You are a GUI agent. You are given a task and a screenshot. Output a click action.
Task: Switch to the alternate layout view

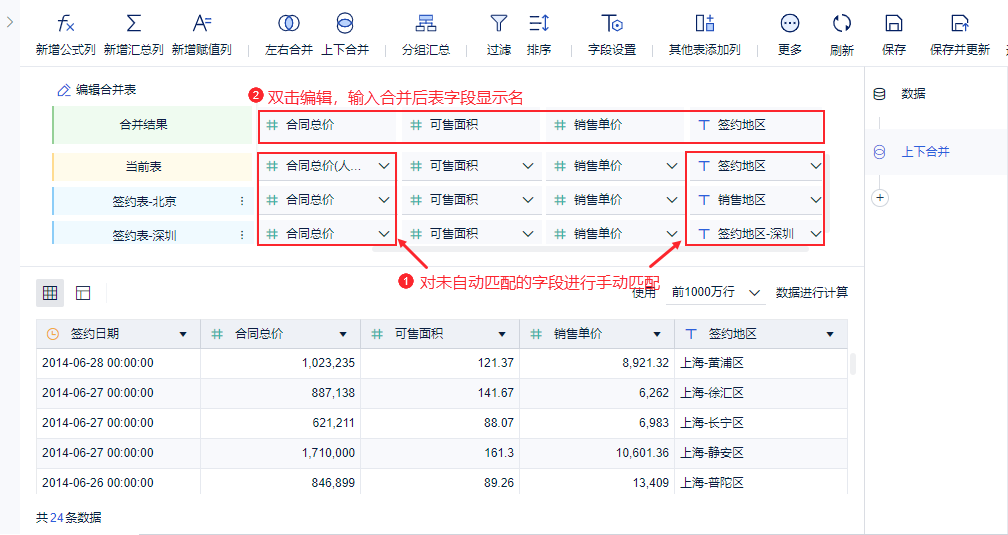pyautogui.click(x=83, y=293)
